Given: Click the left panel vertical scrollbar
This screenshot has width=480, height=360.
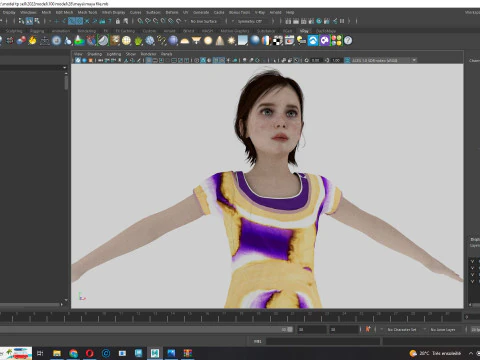Looking at the screenshot, I should [x=66, y=82].
